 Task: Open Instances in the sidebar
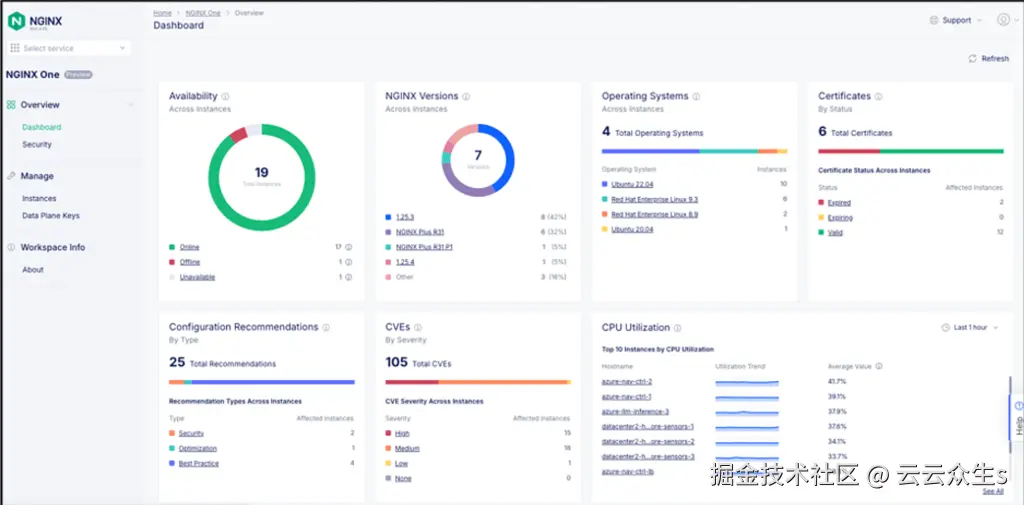(x=39, y=199)
